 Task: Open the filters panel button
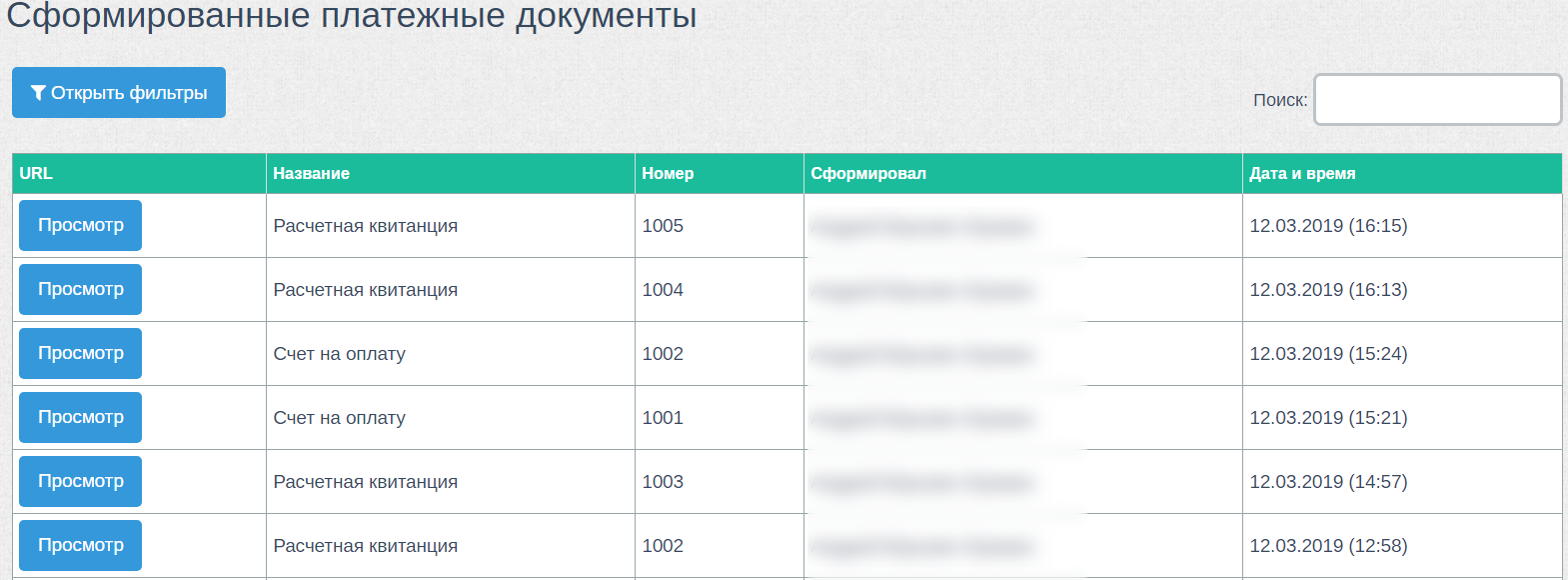click(119, 93)
